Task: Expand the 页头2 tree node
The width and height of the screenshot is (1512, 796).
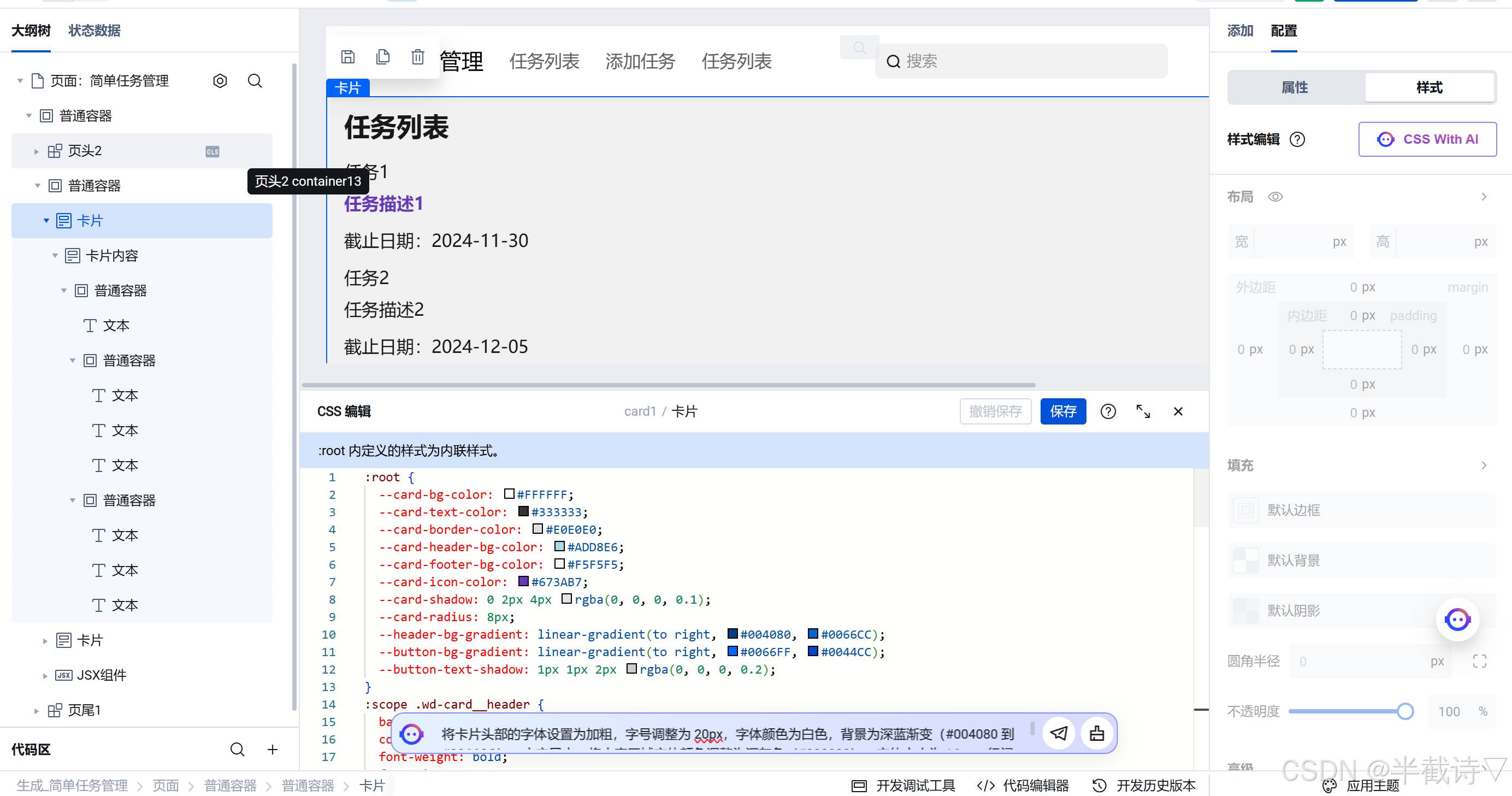Action: click(37, 151)
